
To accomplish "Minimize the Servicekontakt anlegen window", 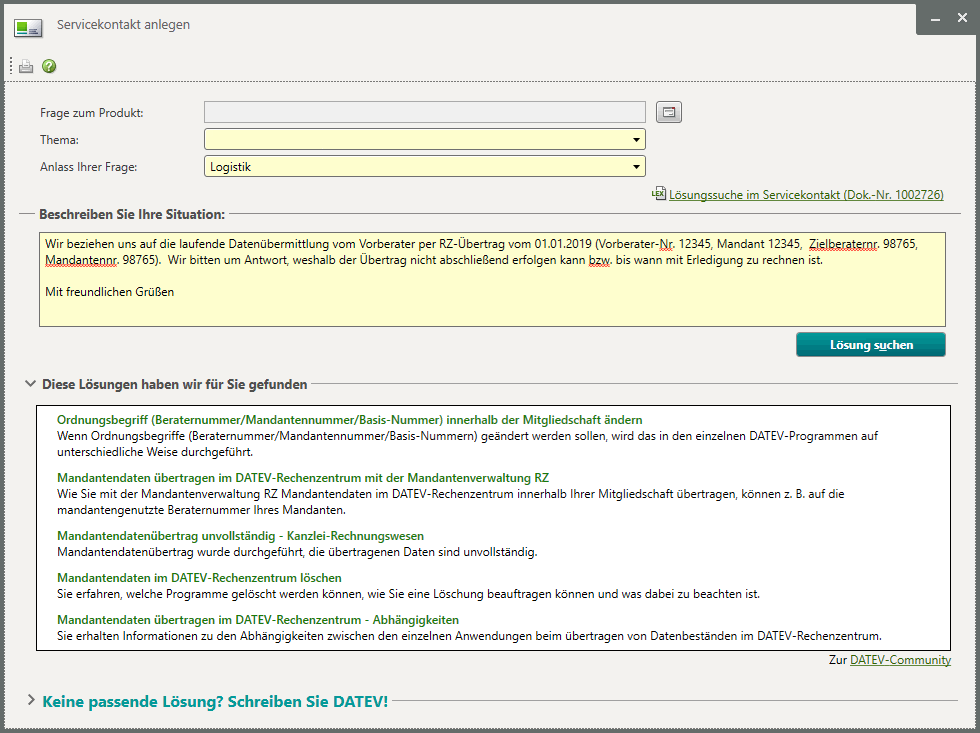I will coord(935,19).
